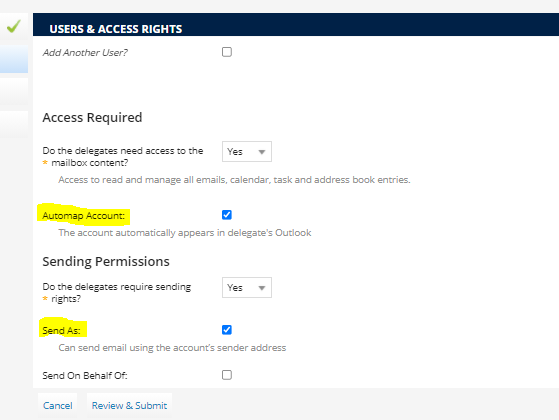Image resolution: width=559 pixels, height=420 pixels.
Task: Uncheck the Automap Account checkbox
Action: point(227,215)
